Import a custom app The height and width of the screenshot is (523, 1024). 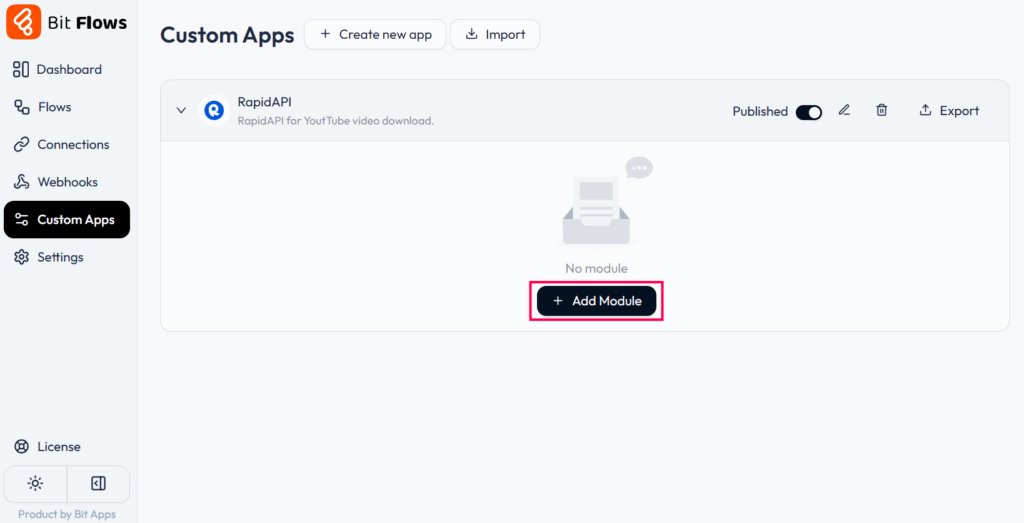(495, 35)
